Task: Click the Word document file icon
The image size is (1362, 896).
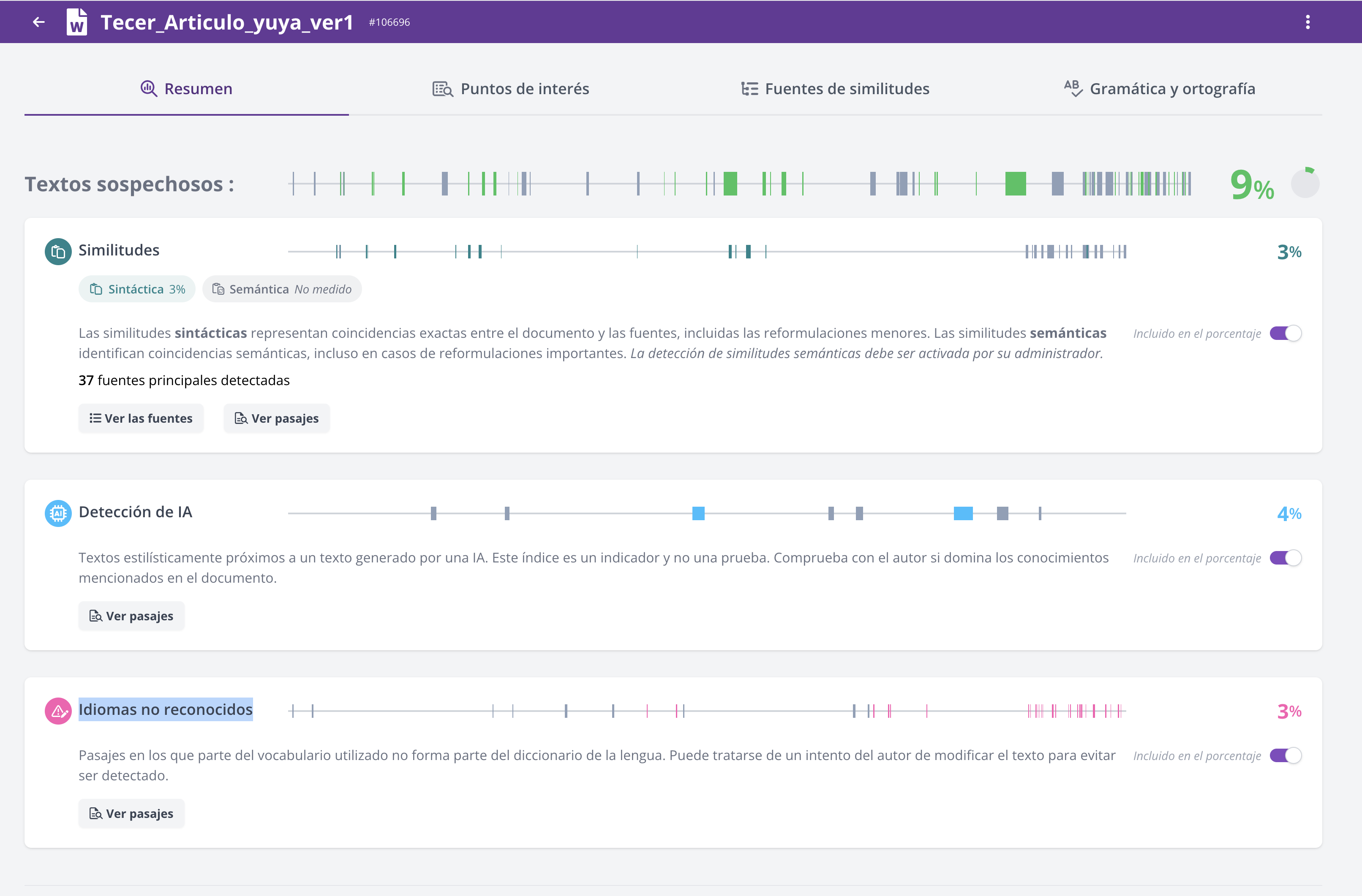Action: tap(77, 22)
